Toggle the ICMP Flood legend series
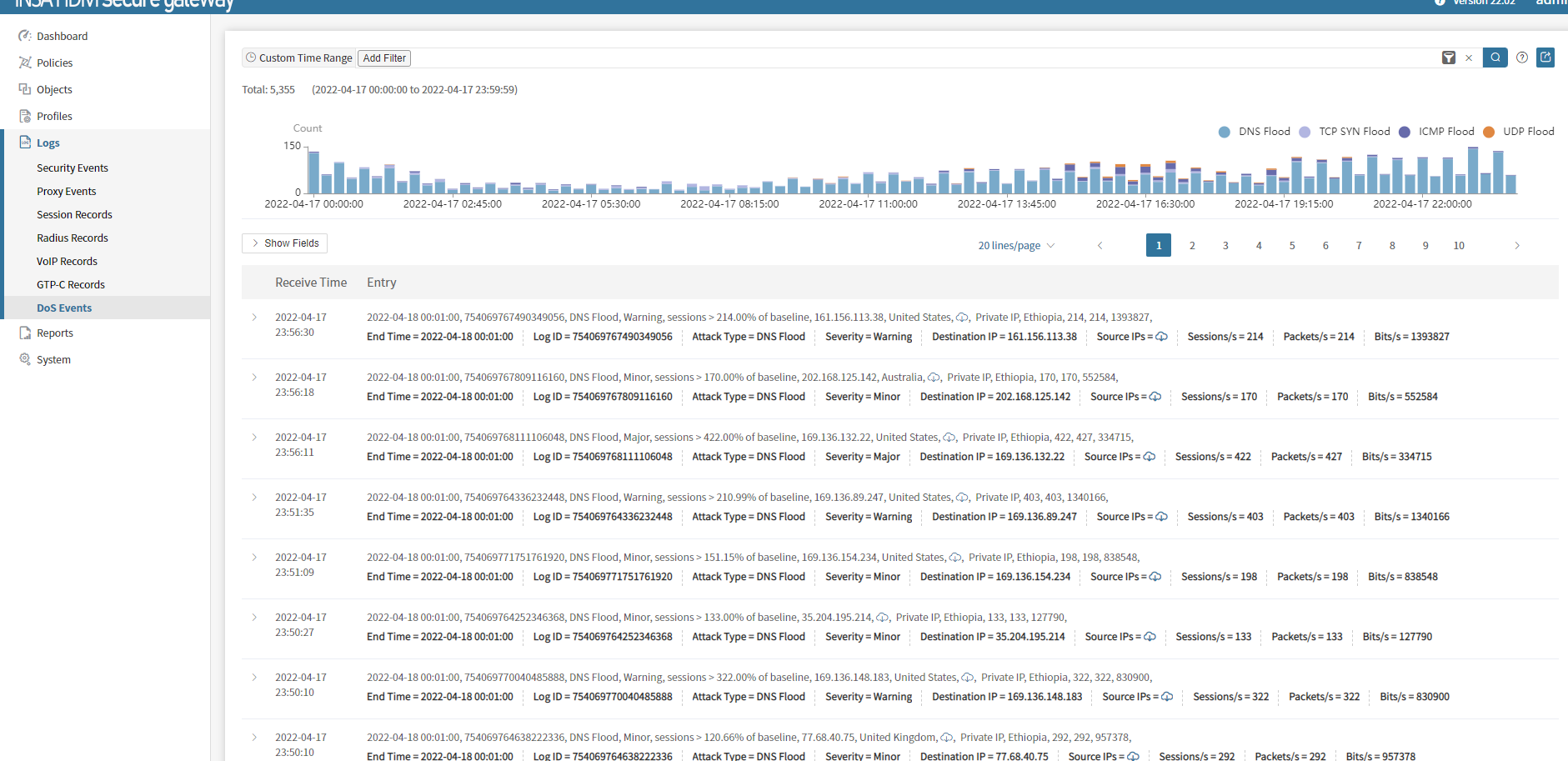 (x=1436, y=132)
